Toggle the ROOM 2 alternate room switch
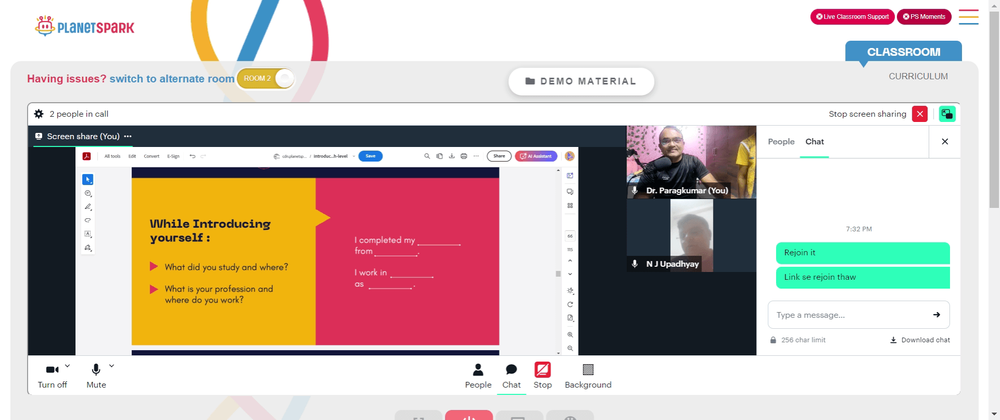The height and width of the screenshot is (420, 1000). pos(266,78)
